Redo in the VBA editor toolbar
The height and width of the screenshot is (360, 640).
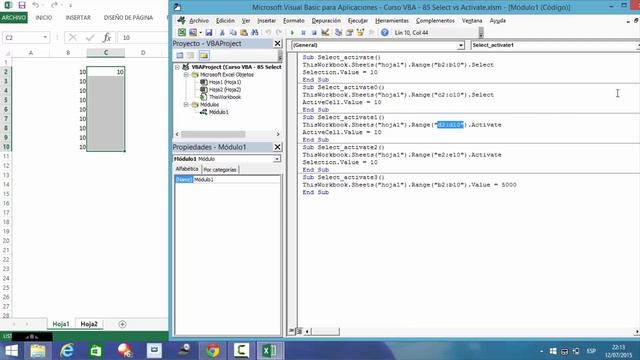pos(279,33)
